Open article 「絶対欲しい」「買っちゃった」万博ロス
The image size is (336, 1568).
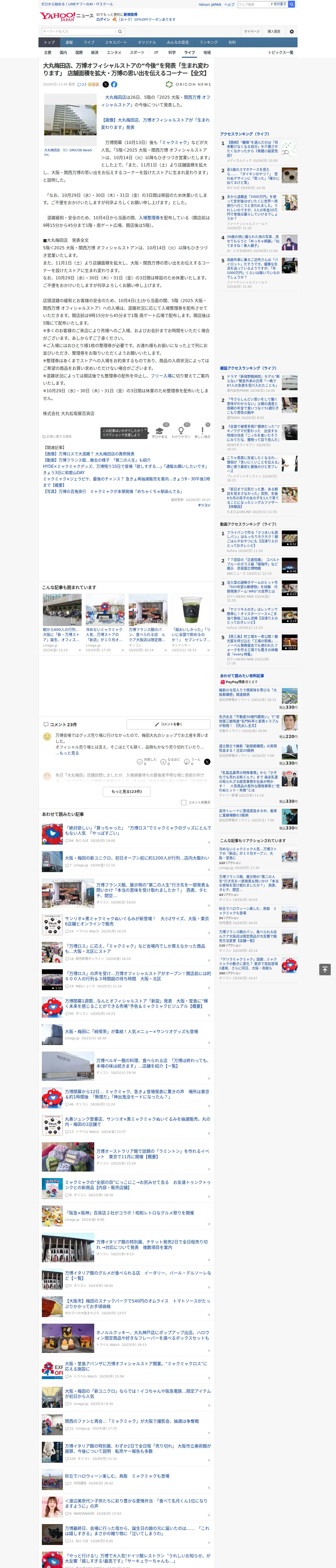pyautogui.click(x=138, y=830)
